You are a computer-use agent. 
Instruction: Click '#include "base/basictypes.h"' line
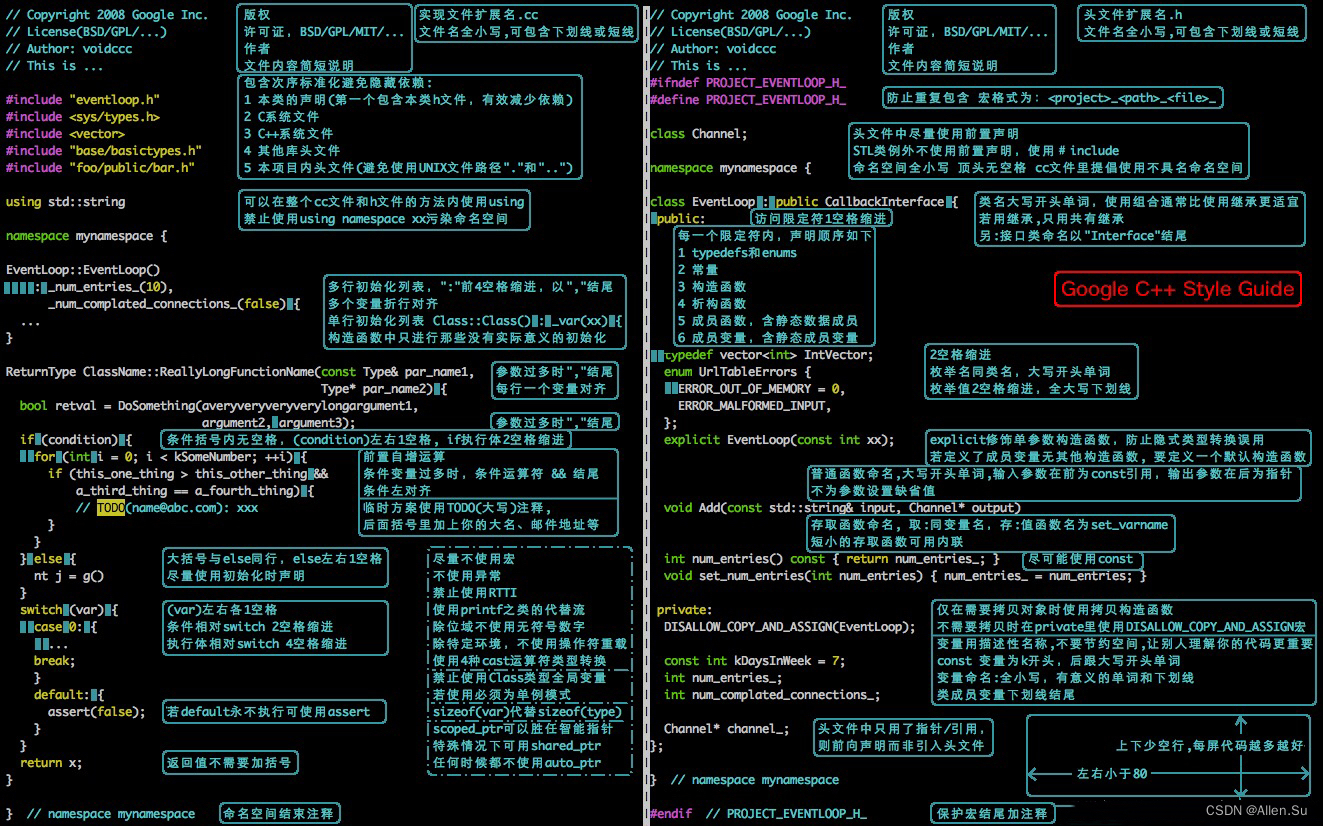click(x=104, y=151)
